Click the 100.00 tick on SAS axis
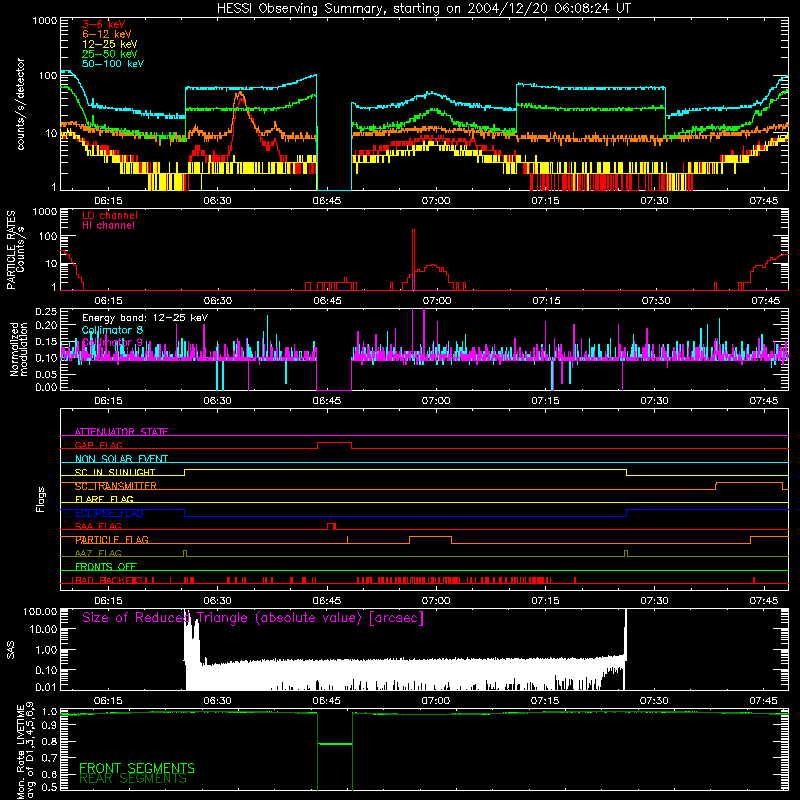 point(40,611)
